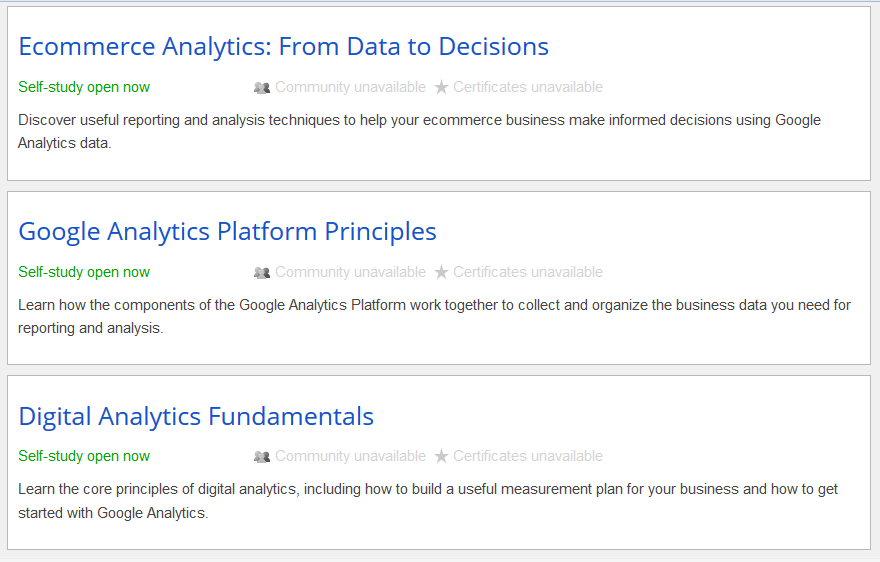
Task: Click Self-study open now under Digital Analytics Fundamentals
Action: tap(84, 456)
